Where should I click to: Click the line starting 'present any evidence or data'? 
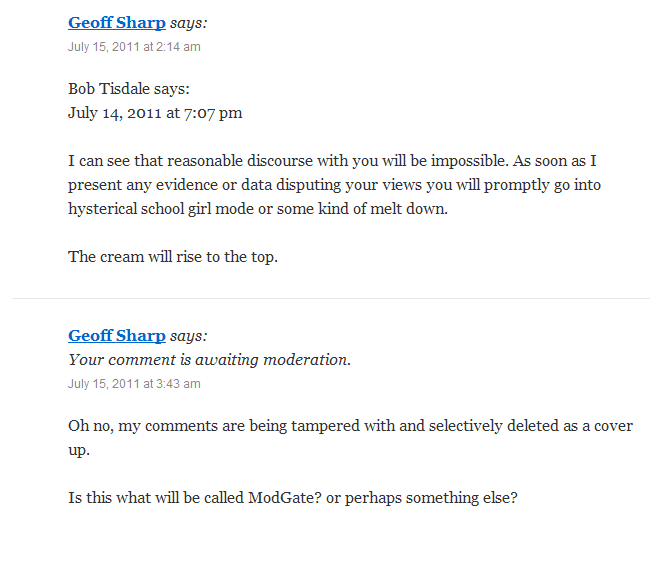tap(335, 185)
